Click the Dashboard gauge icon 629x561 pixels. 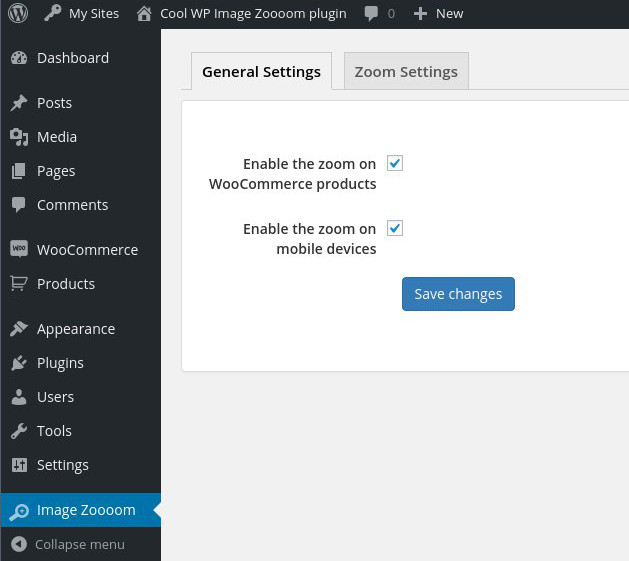[19, 58]
